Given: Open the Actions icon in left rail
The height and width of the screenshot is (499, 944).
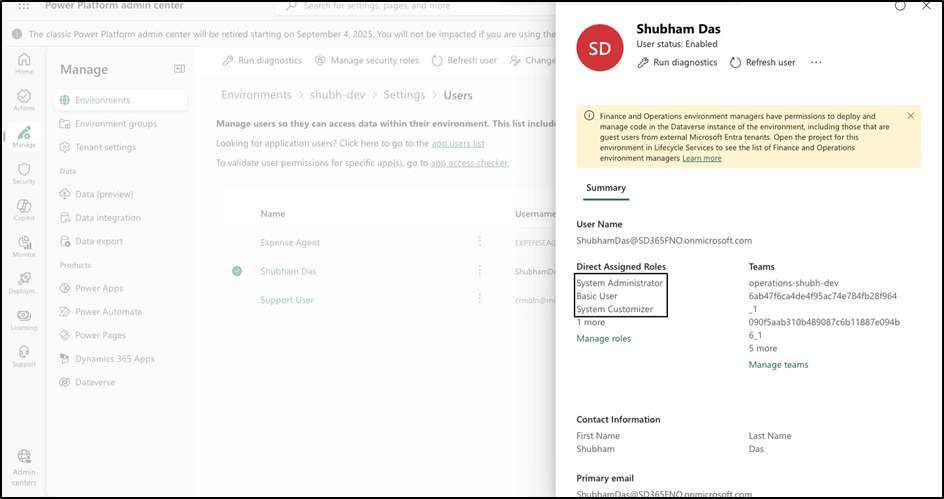Looking at the screenshot, I should [x=24, y=98].
